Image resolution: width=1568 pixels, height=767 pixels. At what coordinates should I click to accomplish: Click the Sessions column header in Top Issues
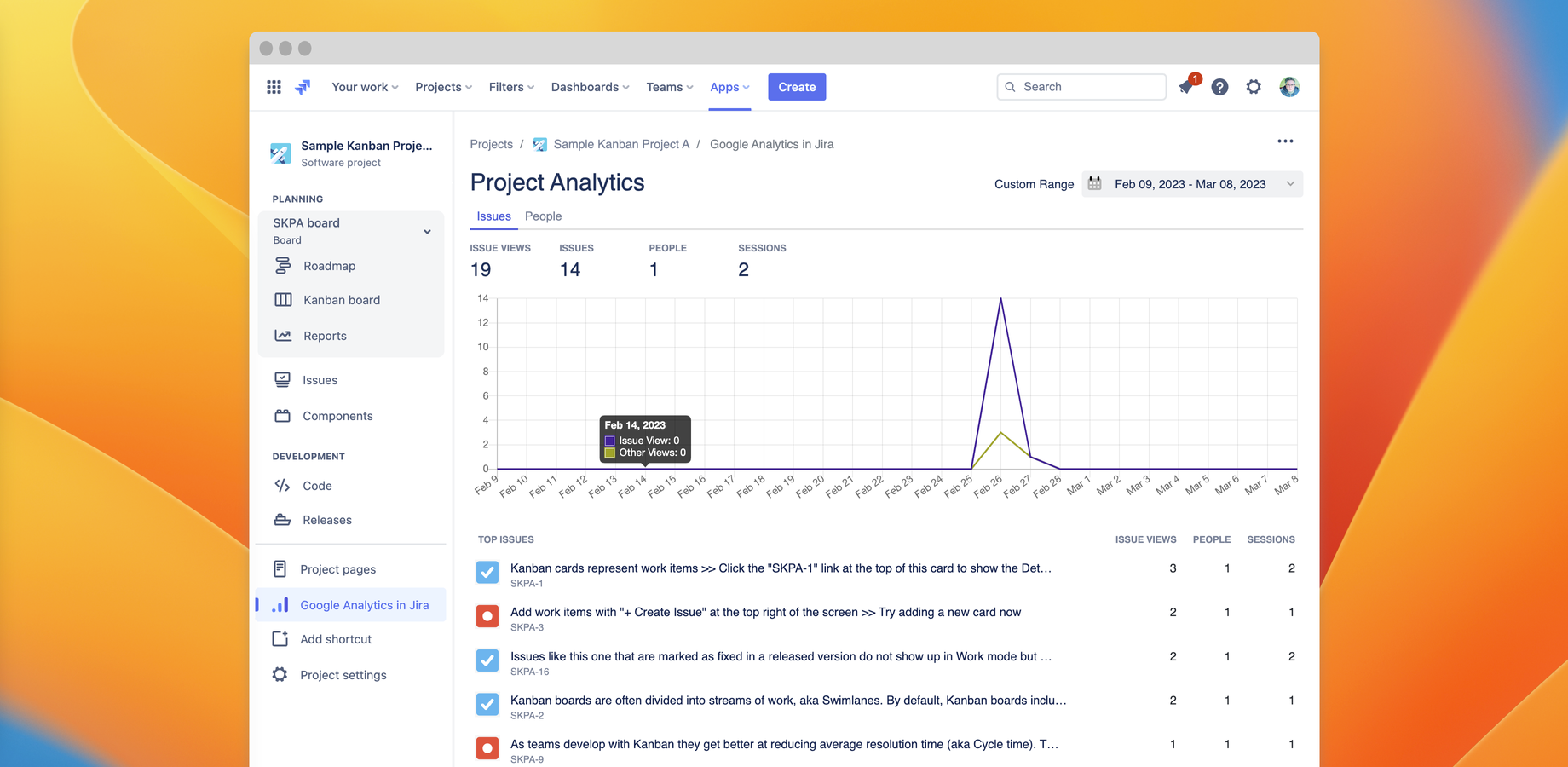click(x=1271, y=539)
